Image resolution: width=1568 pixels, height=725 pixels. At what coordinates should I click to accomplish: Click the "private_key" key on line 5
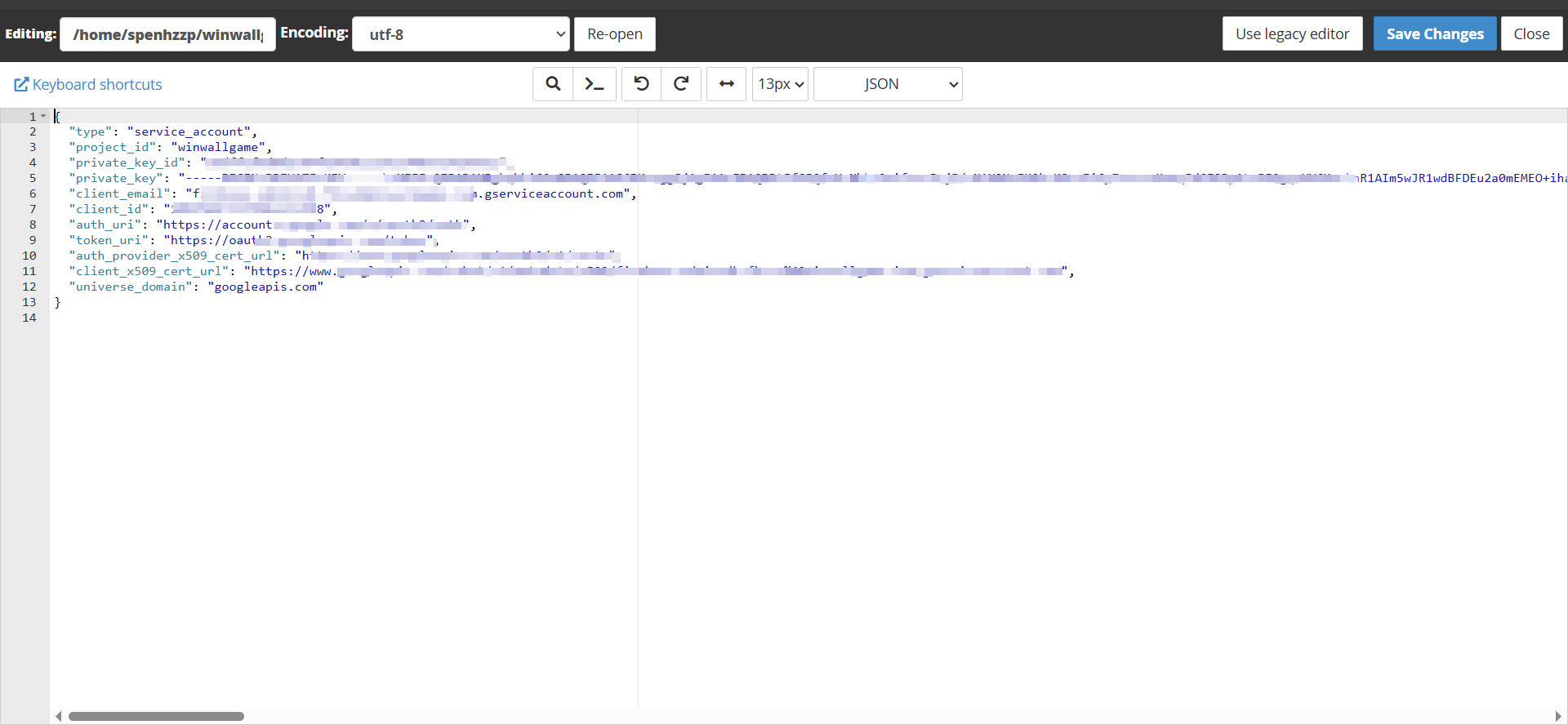116,178
